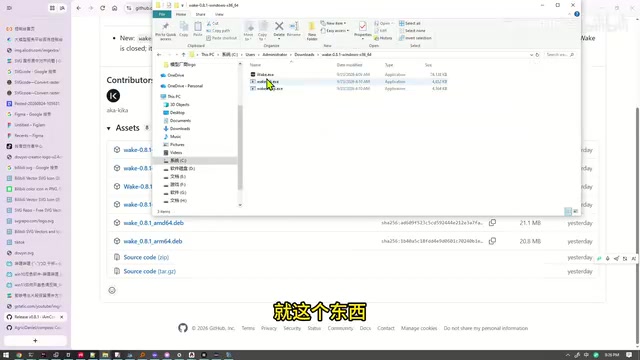Copy sha256 of wake_0.8.1_amd64.deb
640x360 pixels.
pos(493,223)
